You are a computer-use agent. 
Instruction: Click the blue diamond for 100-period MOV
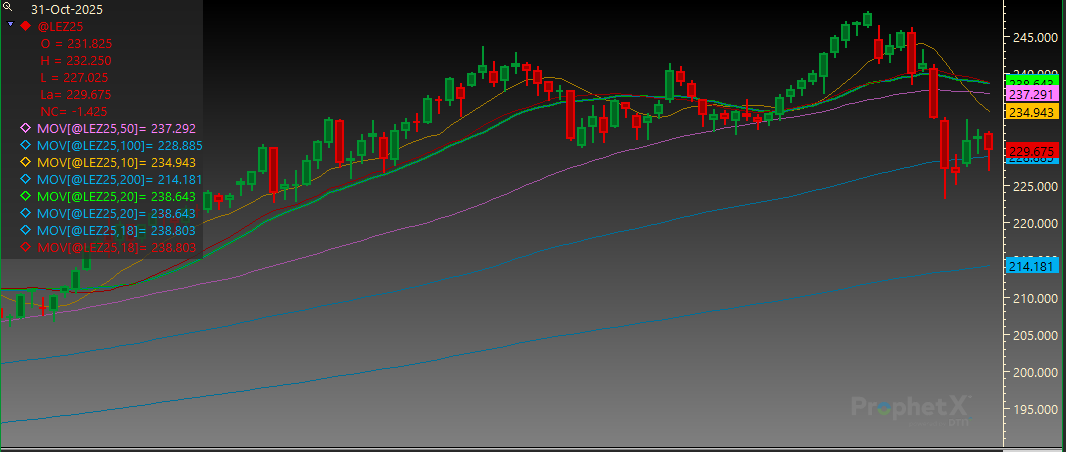pos(26,145)
